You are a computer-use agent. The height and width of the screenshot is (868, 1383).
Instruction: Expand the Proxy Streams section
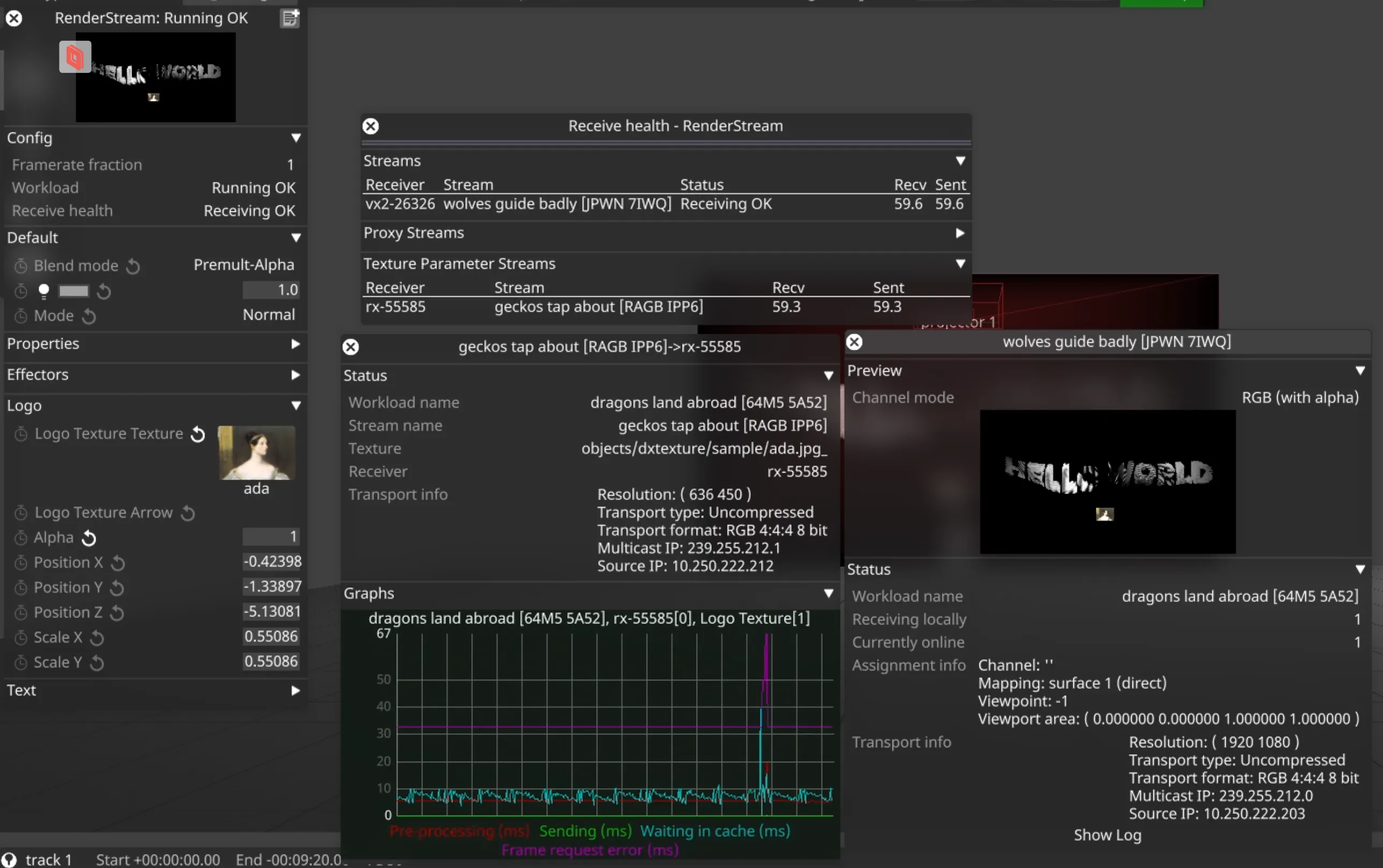click(x=960, y=233)
